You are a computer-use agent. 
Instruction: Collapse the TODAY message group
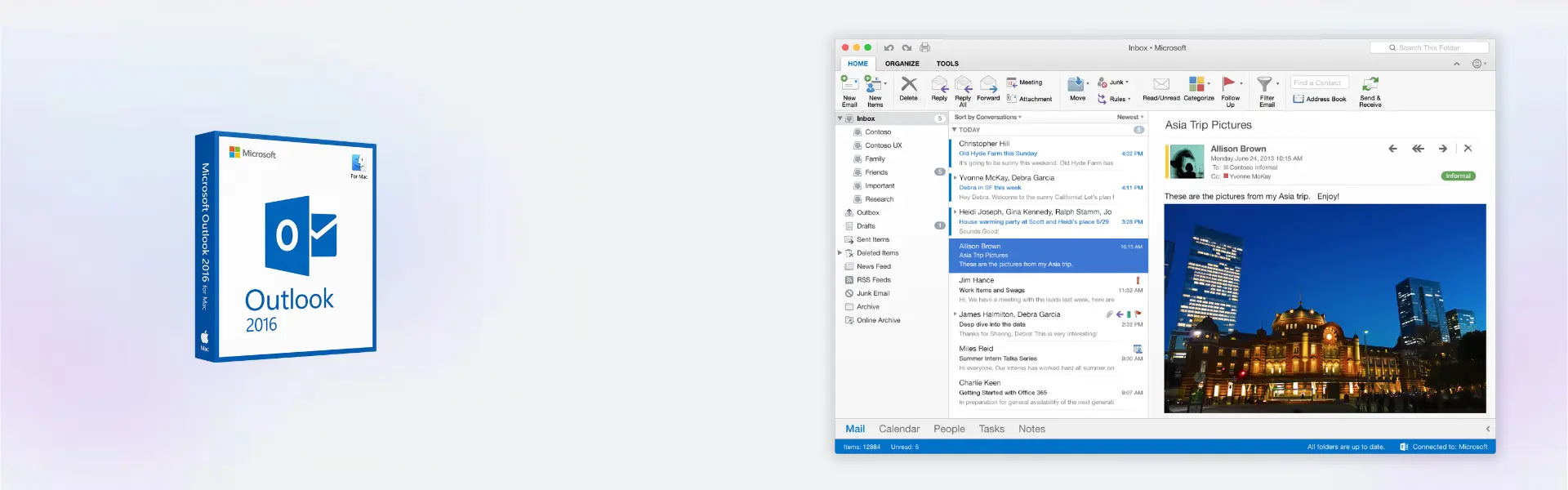[954, 130]
